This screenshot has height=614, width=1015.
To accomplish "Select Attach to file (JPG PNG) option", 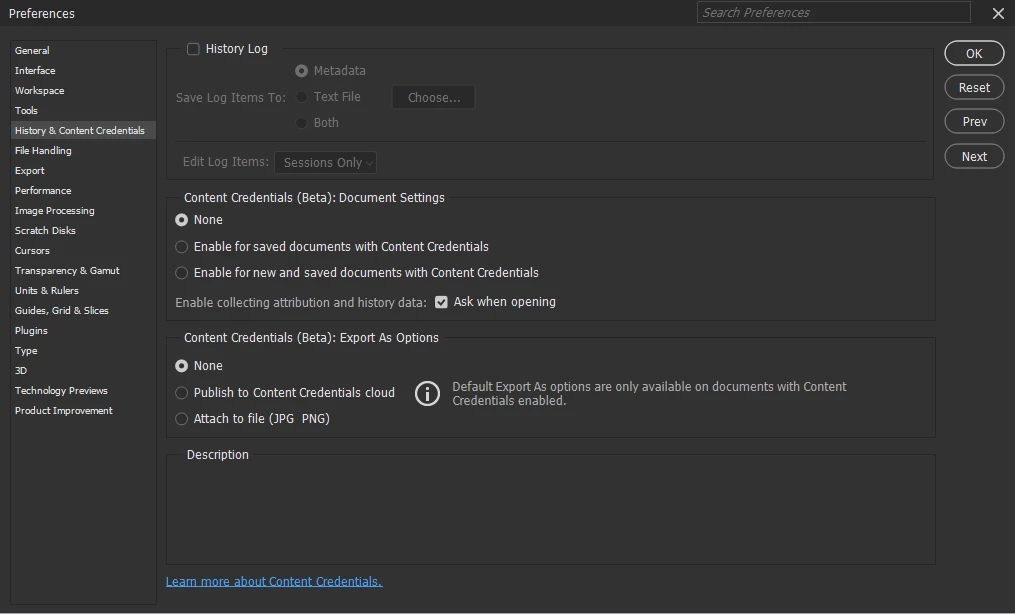I will coord(182,419).
